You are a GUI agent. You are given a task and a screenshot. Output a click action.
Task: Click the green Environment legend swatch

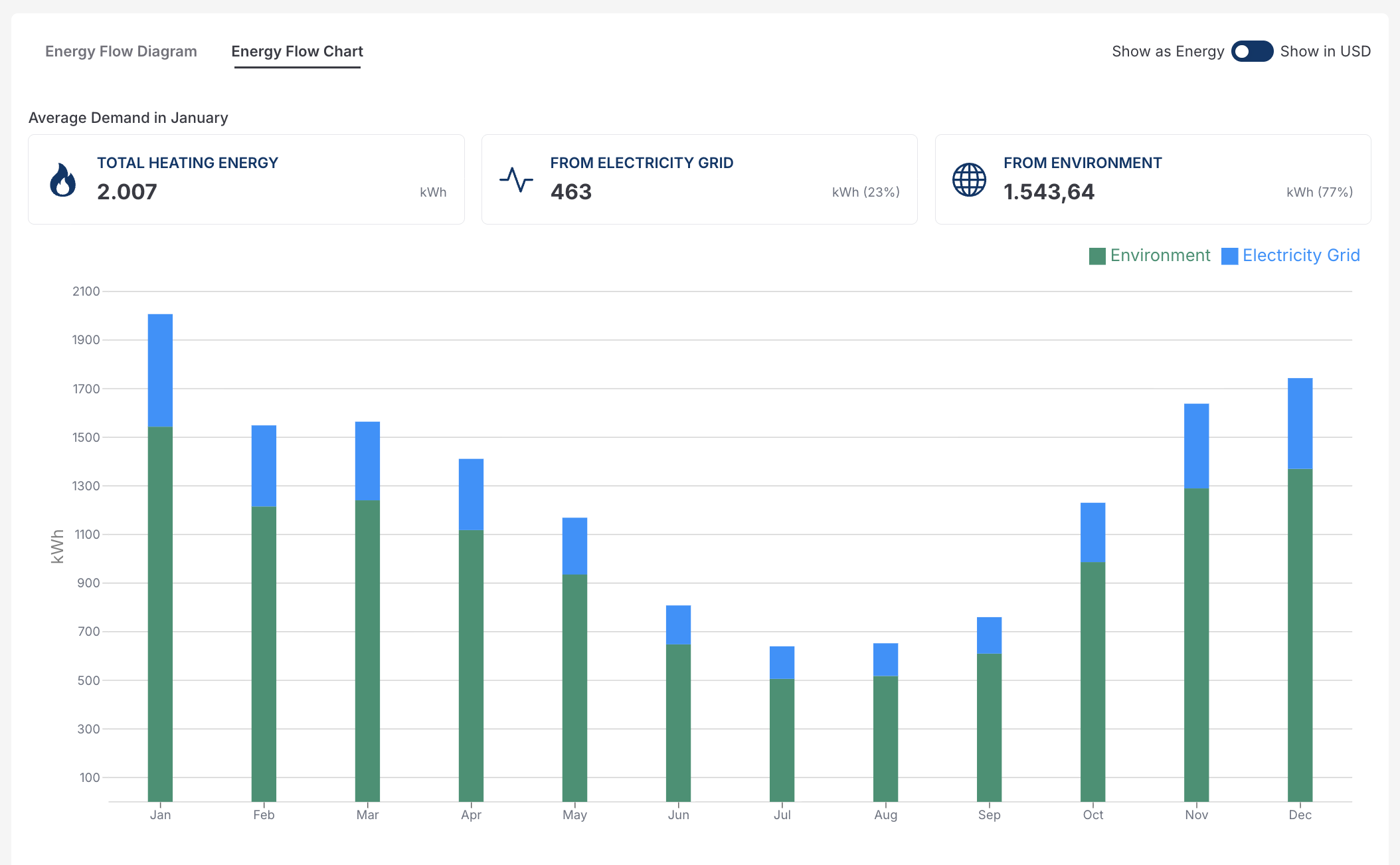coord(1097,256)
